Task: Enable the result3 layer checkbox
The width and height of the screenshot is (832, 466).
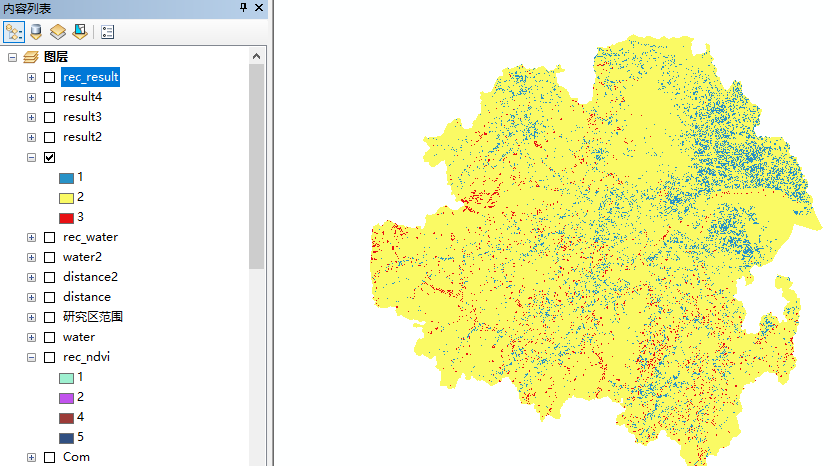Action: (x=49, y=117)
